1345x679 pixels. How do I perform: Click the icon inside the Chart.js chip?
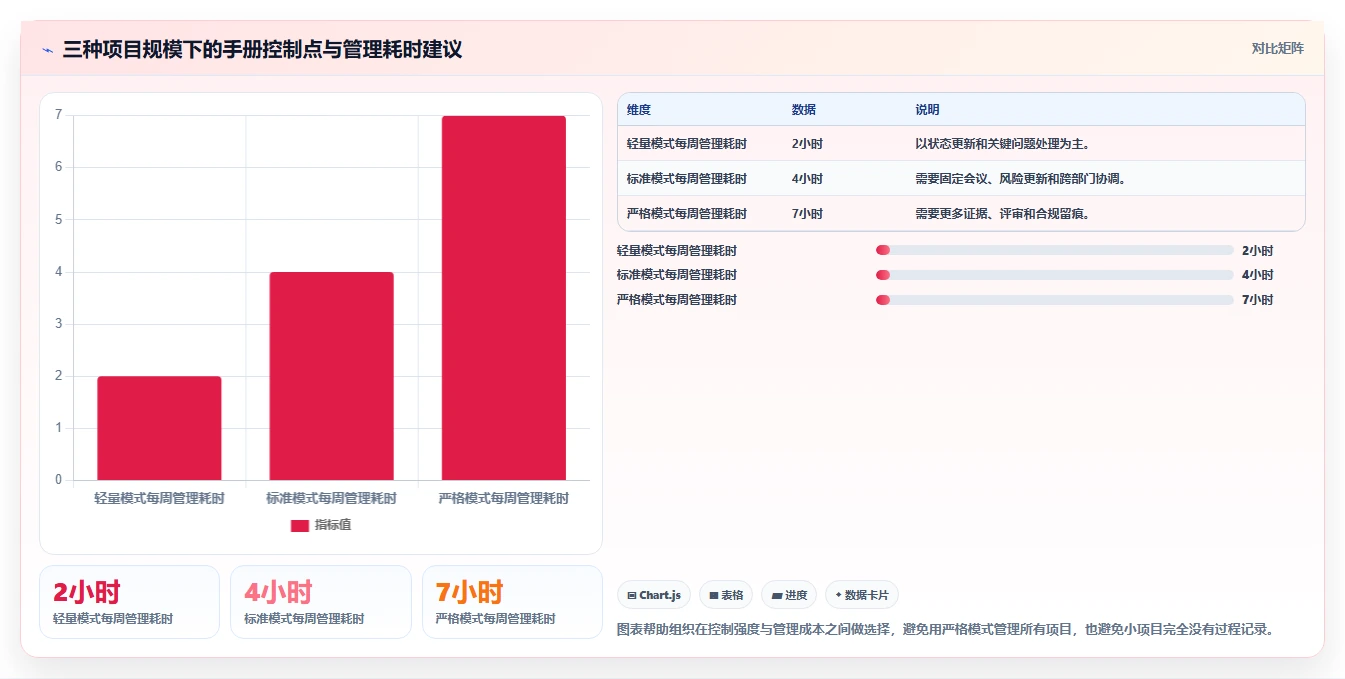tap(632, 596)
